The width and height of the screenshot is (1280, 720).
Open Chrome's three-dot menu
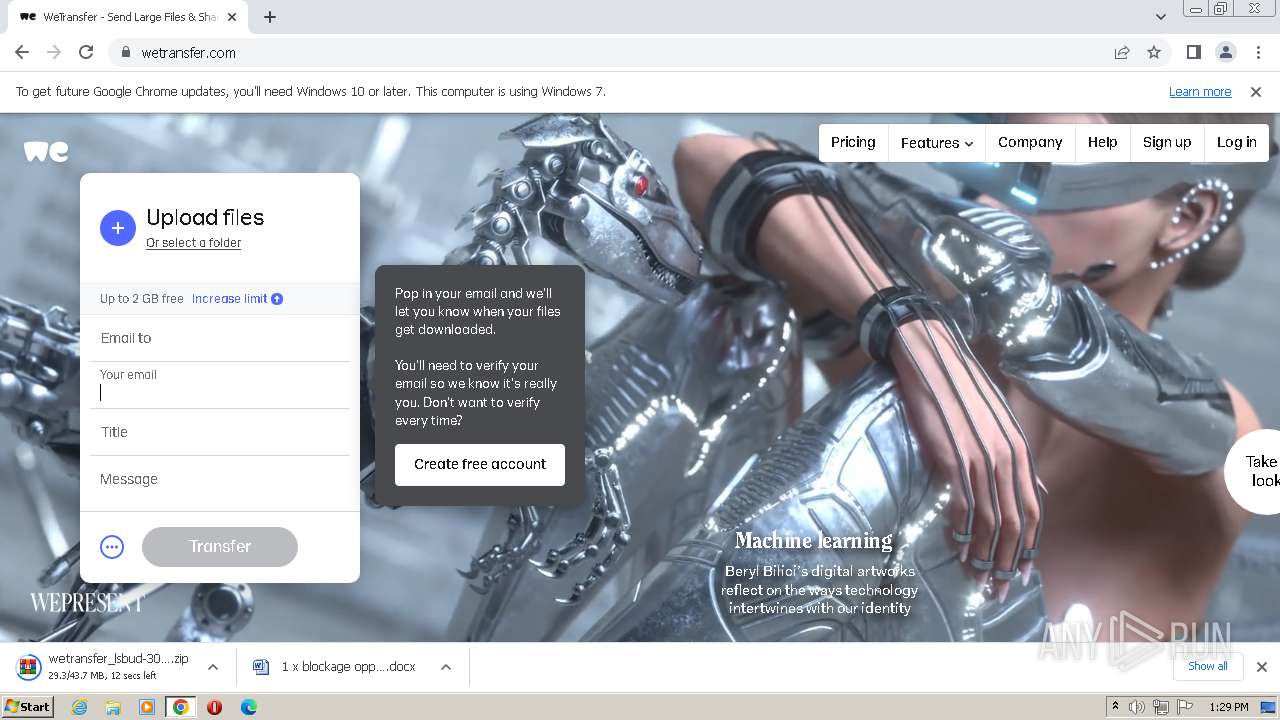[1257, 52]
